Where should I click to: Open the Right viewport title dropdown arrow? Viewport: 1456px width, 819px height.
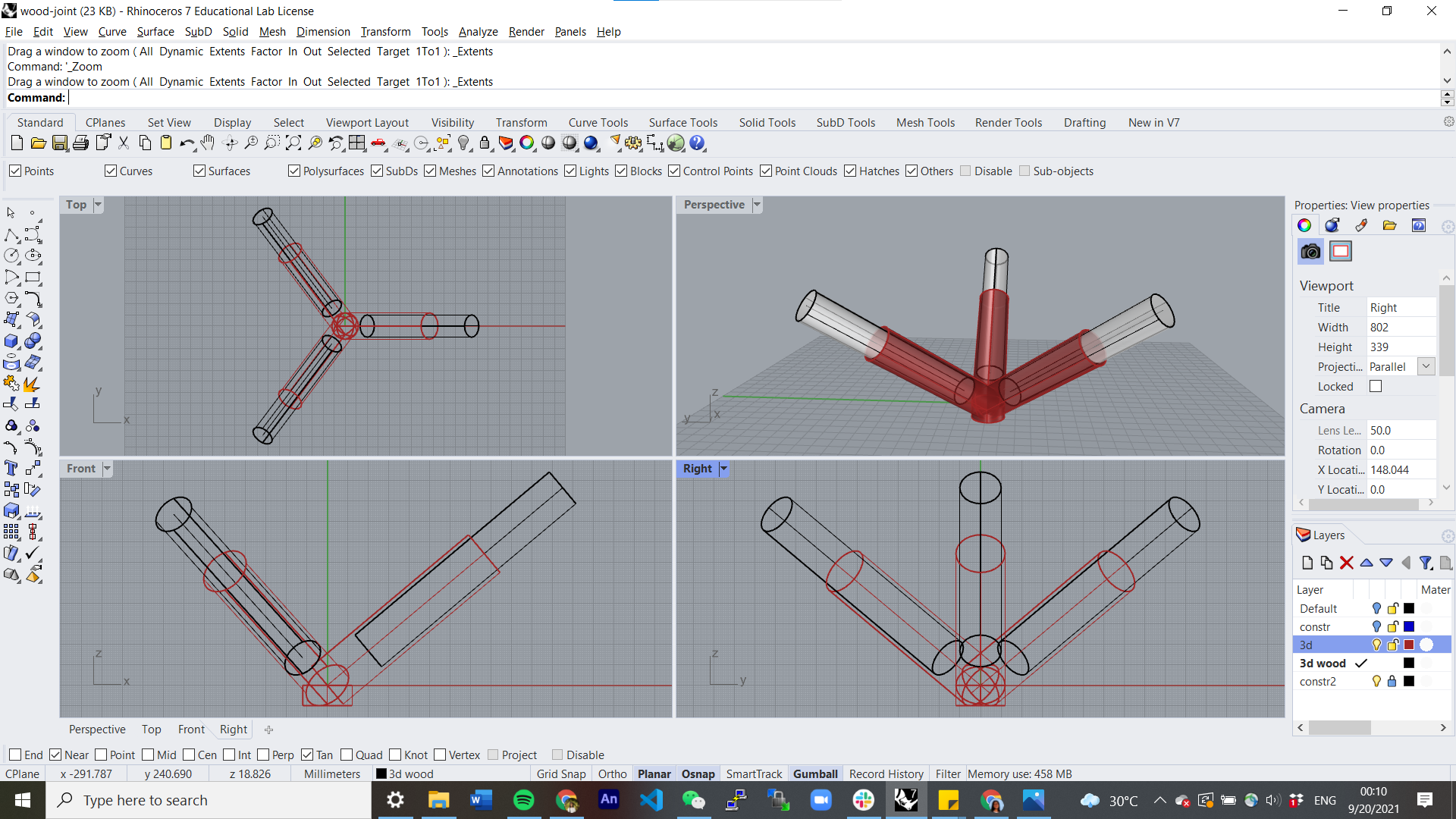coord(723,469)
